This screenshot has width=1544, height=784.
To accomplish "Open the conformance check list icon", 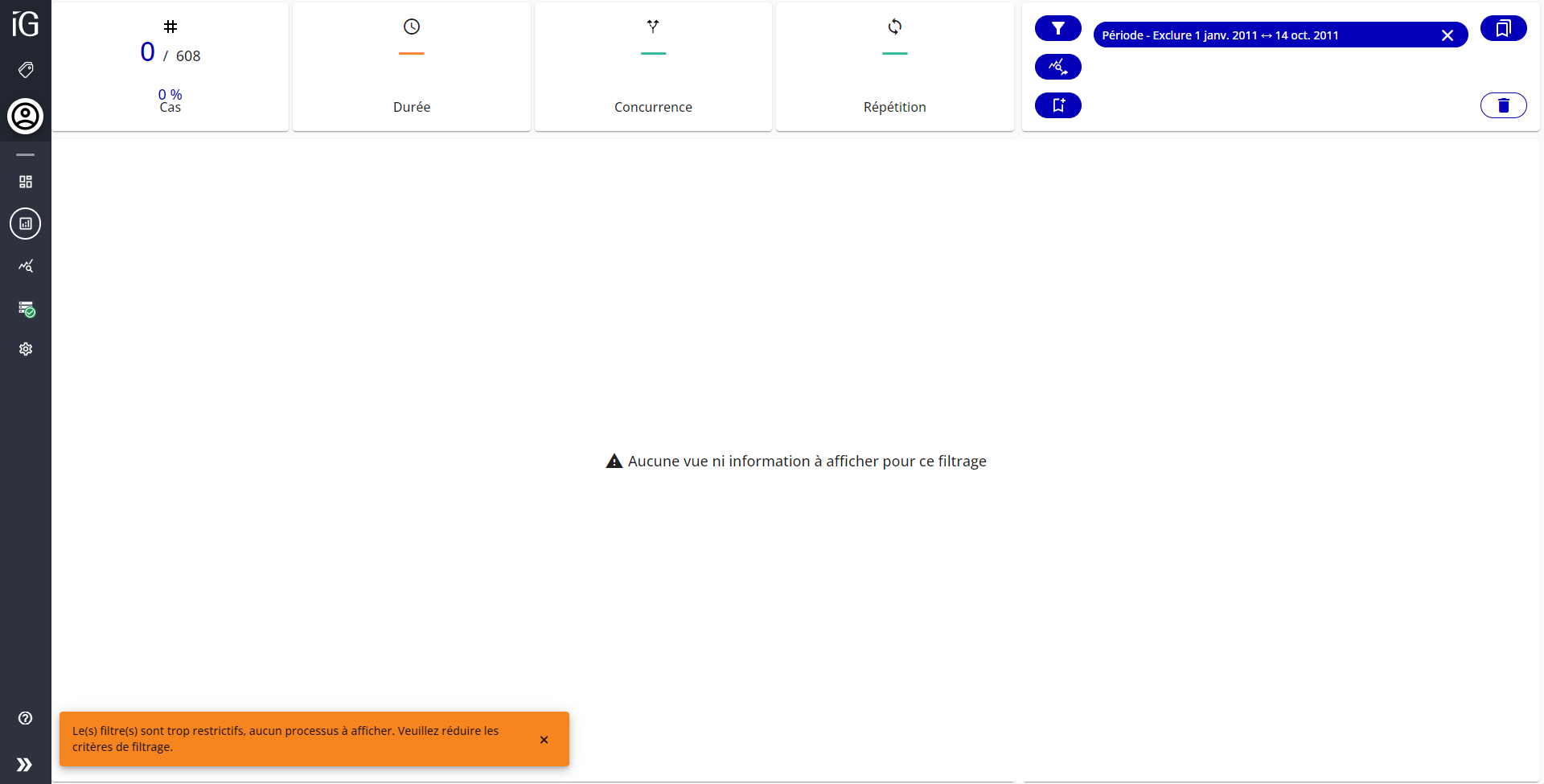I will tap(26, 309).
